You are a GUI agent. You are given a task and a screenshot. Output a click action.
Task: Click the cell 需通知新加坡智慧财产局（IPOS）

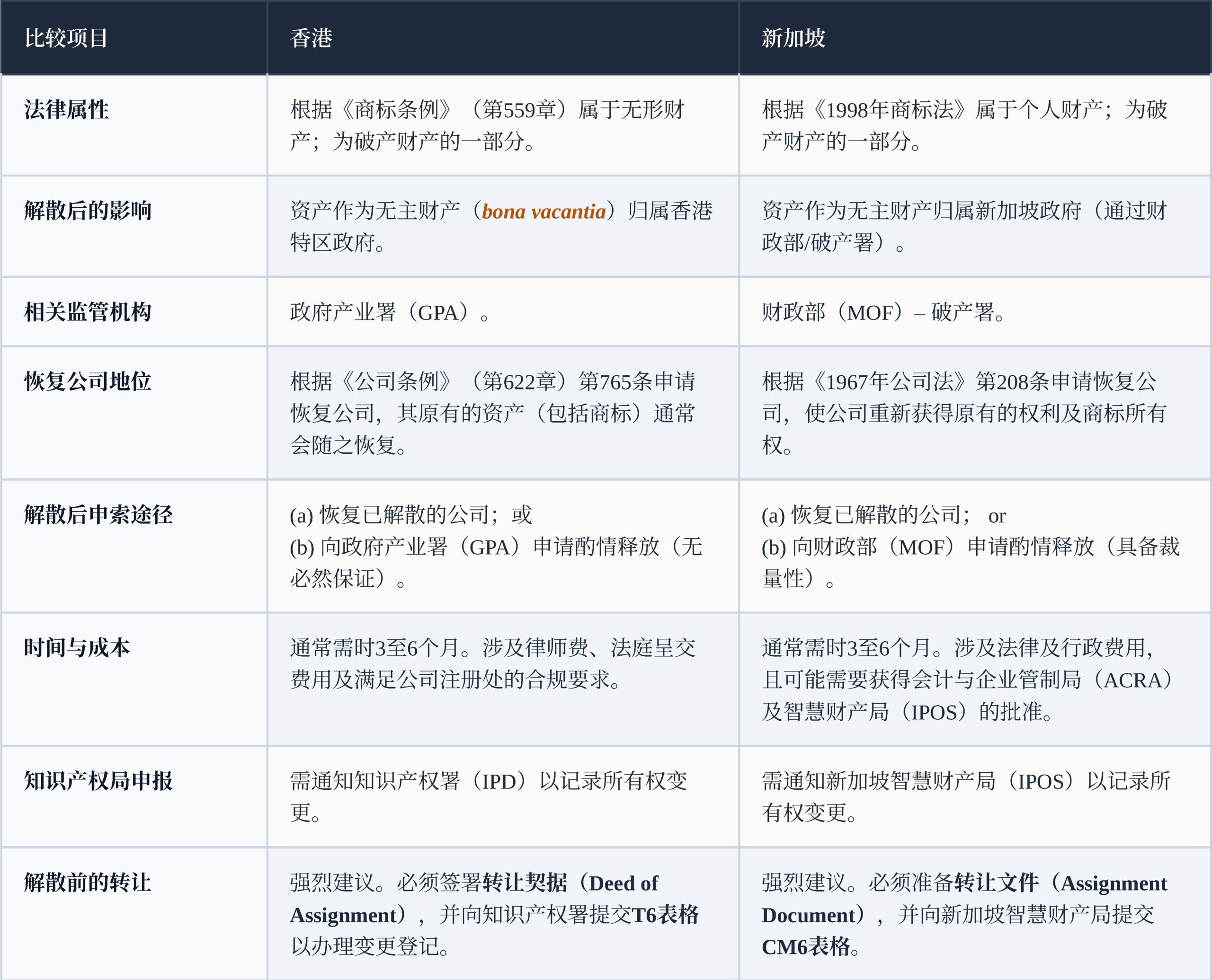point(975,796)
